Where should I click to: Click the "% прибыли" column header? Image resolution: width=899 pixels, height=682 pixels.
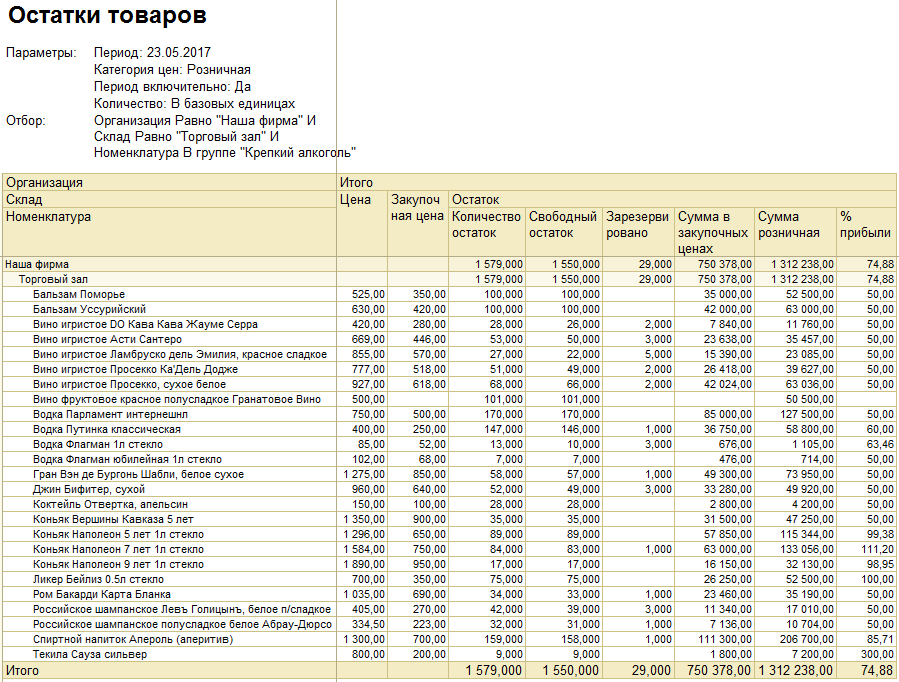866,232
